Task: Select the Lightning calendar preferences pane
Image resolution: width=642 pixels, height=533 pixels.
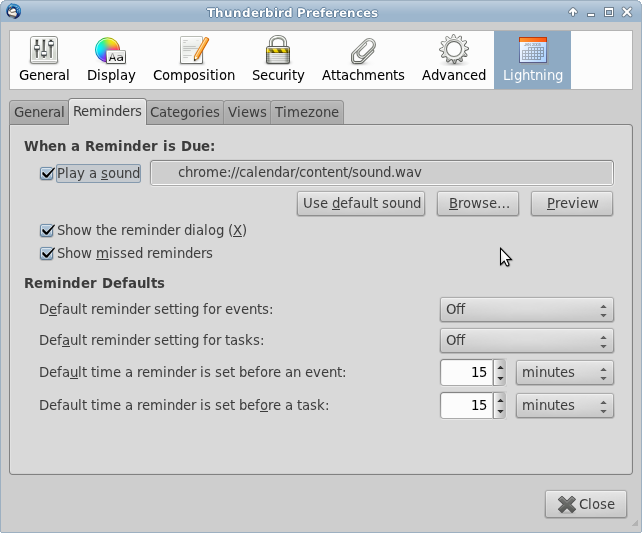Action: tap(532, 60)
